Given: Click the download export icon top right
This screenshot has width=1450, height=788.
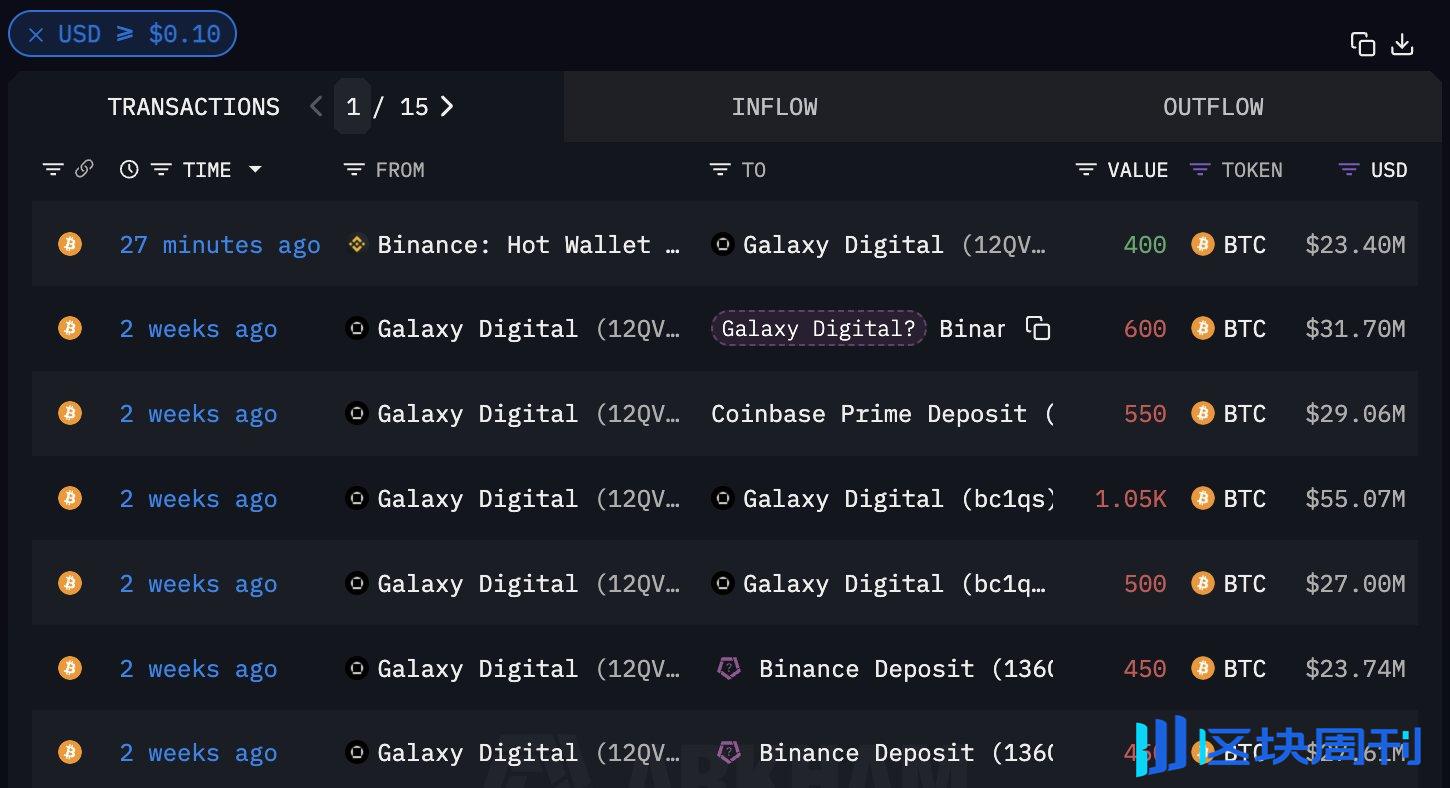Looking at the screenshot, I should [x=1402, y=44].
